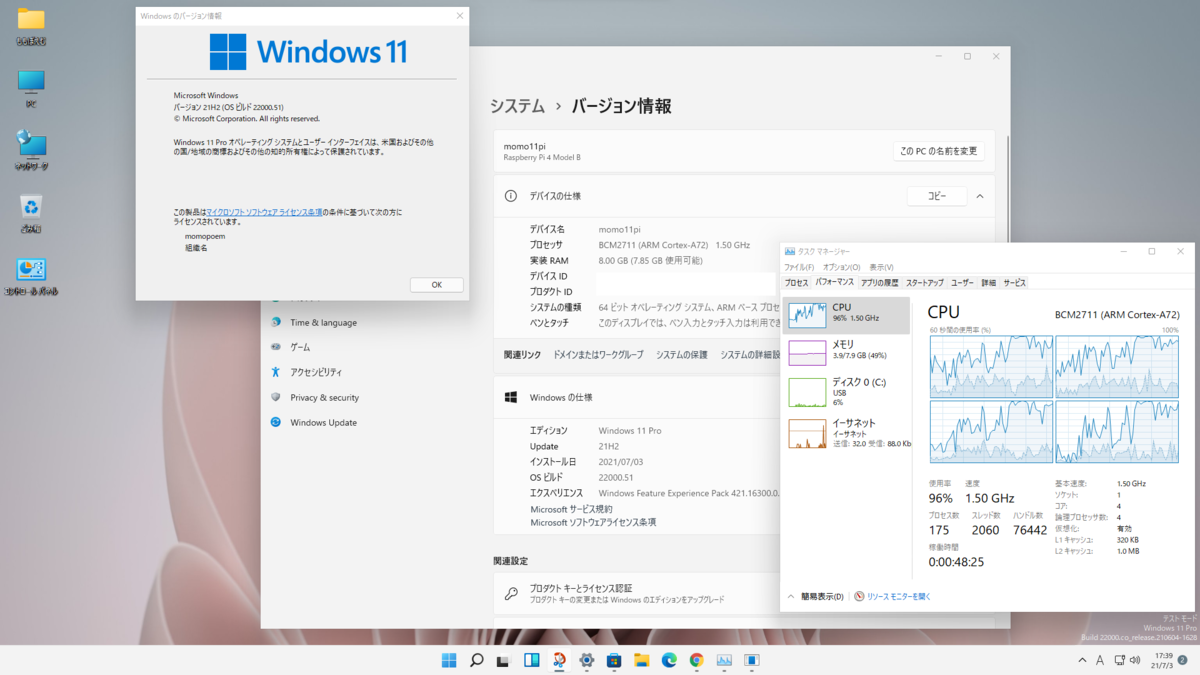The width and height of the screenshot is (1200, 675).
Task: Click Settings gear in taskbar
Action: pos(587,660)
